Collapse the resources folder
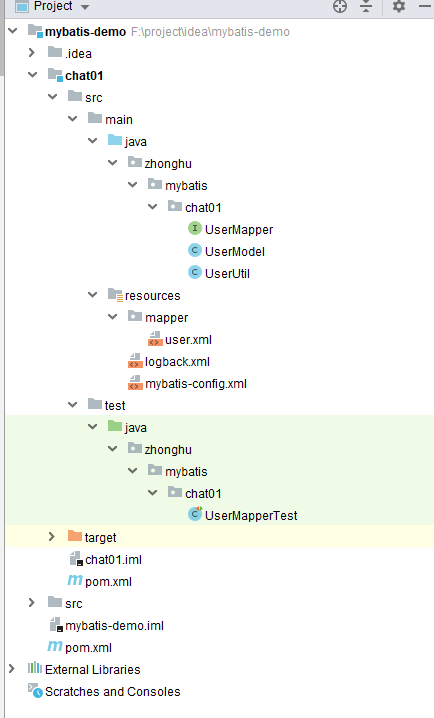Image resolution: width=434 pixels, height=718 pixels. click(93, 294)
